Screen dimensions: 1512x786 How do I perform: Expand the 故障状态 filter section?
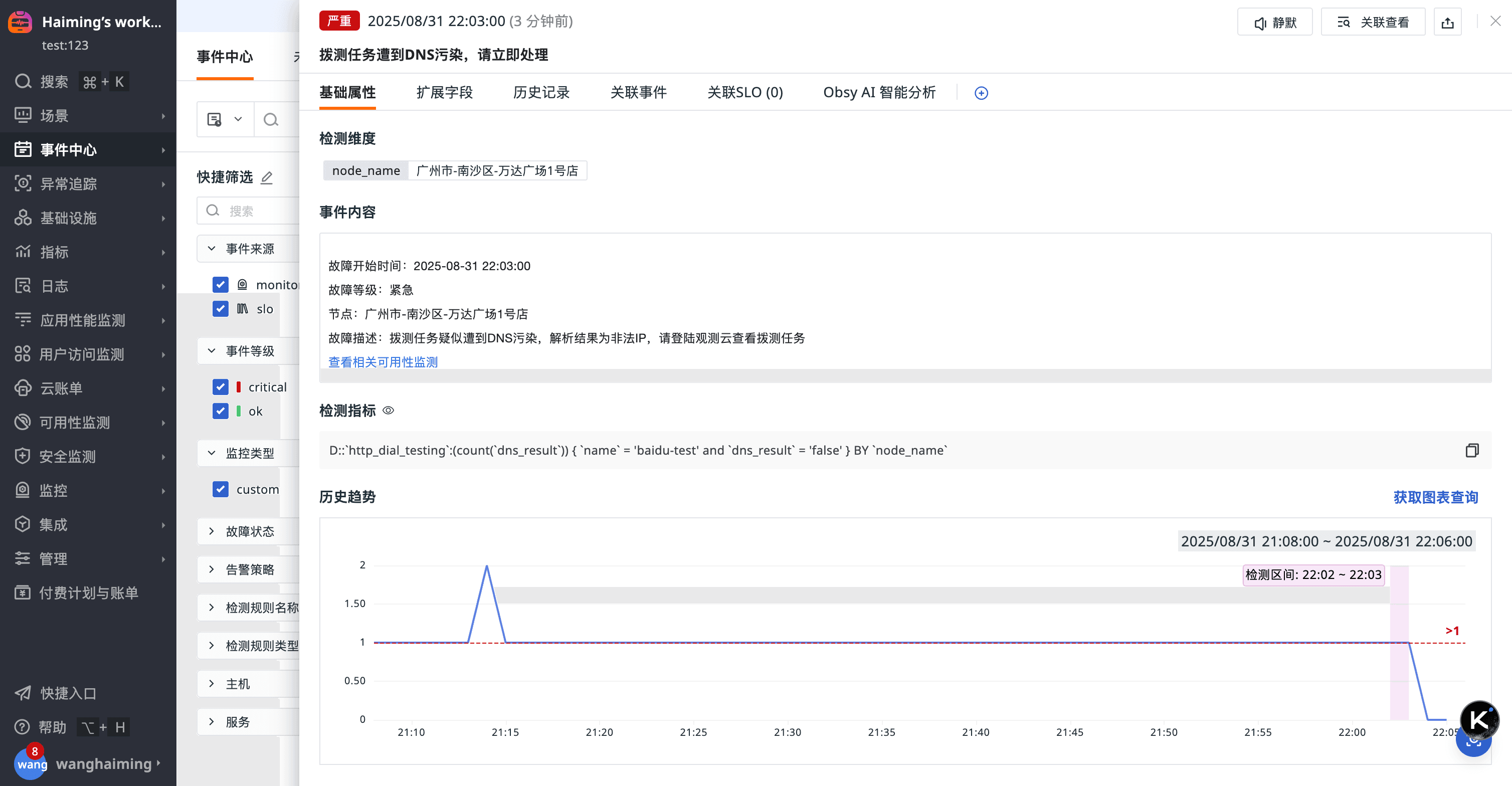click(x=250, y=531)
